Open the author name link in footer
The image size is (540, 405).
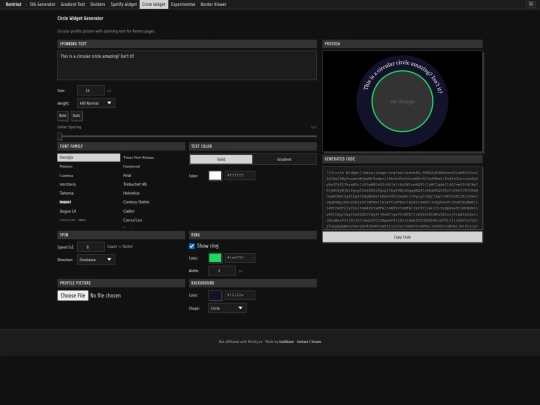coord(287,342)
